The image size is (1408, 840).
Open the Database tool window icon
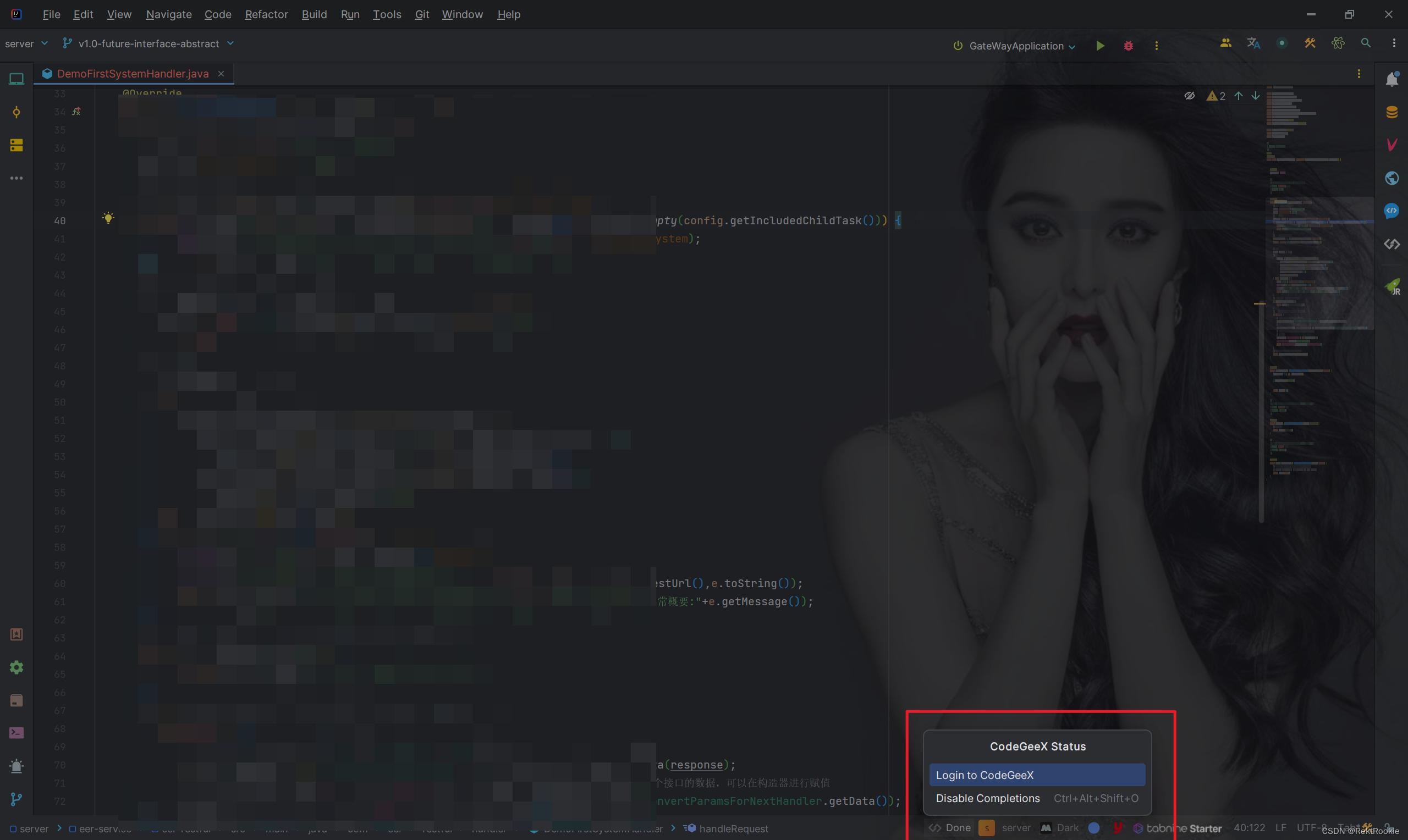pos(1391,112)
